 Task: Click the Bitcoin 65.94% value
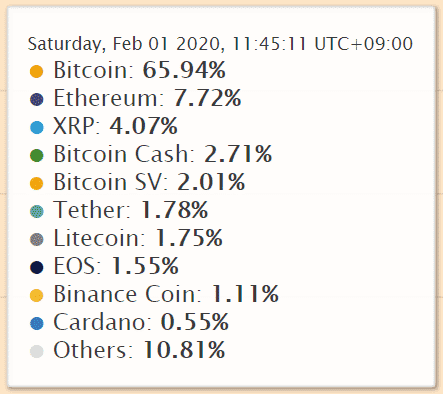tap(184, 70)
